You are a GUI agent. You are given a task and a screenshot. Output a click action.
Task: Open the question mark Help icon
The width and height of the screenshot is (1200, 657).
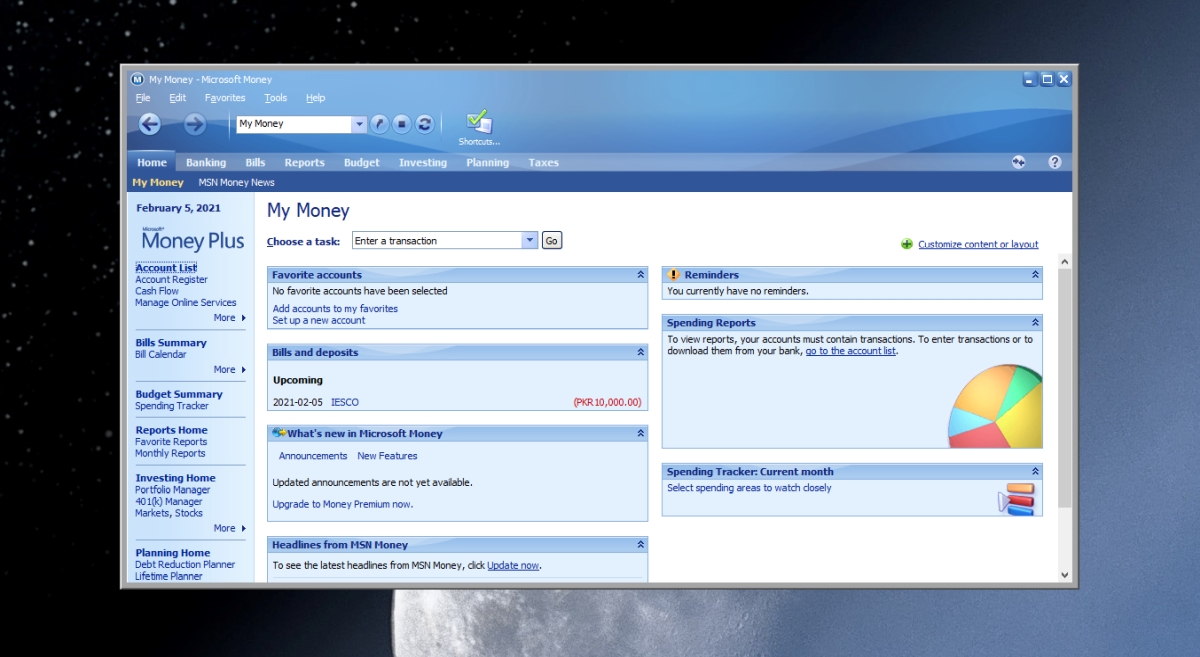[1054, 162]
